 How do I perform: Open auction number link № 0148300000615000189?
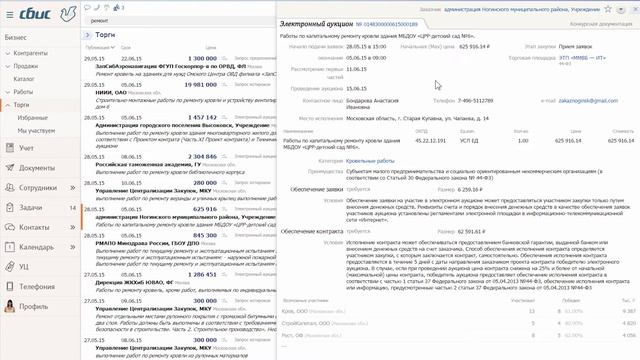point(387,24)
